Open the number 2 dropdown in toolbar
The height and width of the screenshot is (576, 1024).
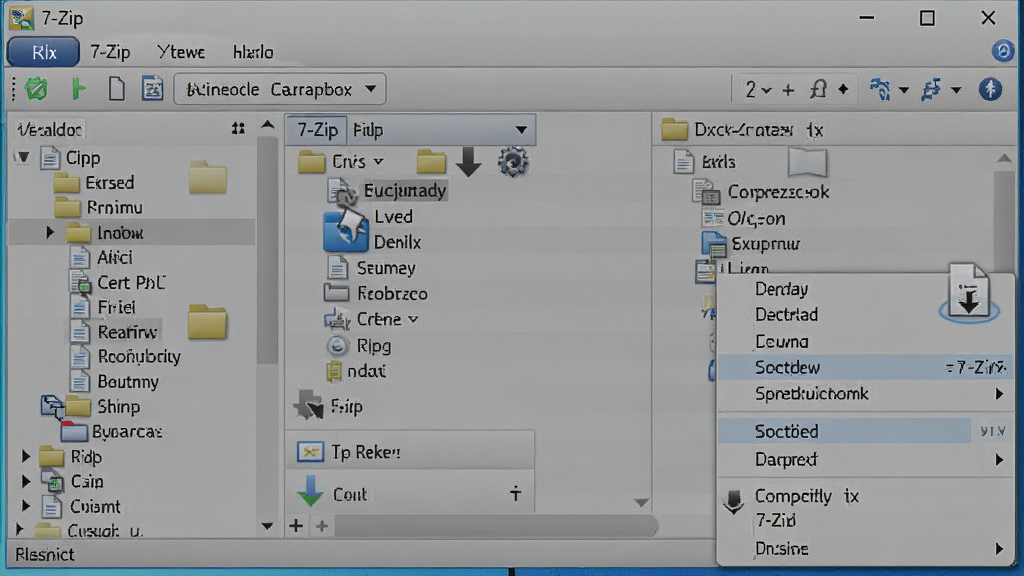click(x=758, y=89)
